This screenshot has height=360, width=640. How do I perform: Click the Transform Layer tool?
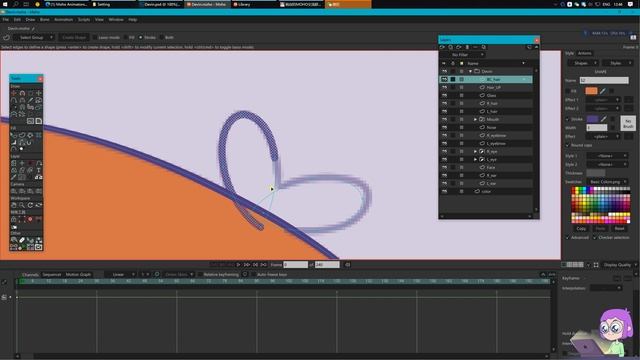pos(13,163)
